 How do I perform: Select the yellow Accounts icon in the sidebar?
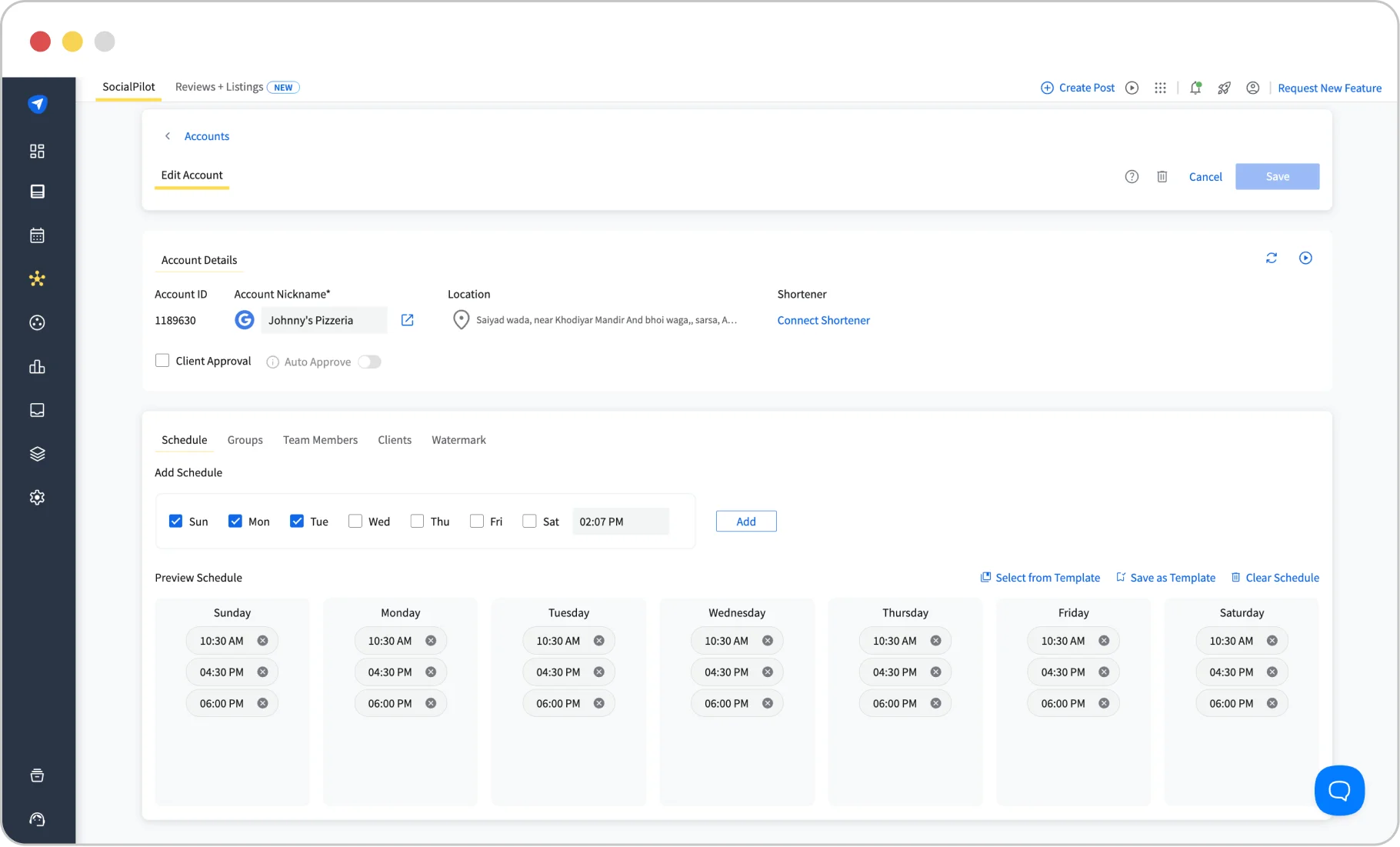pyautogui.click(x=37, y=278)
